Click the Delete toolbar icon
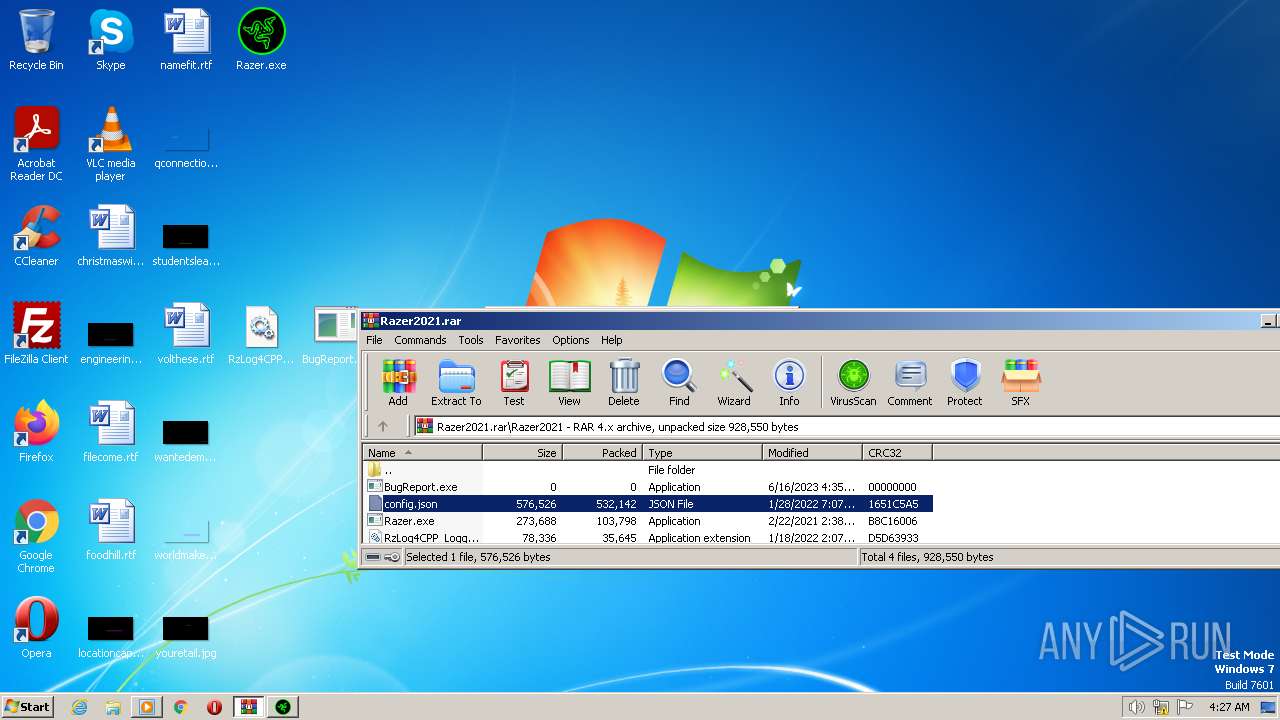 (x=624, y=383)
